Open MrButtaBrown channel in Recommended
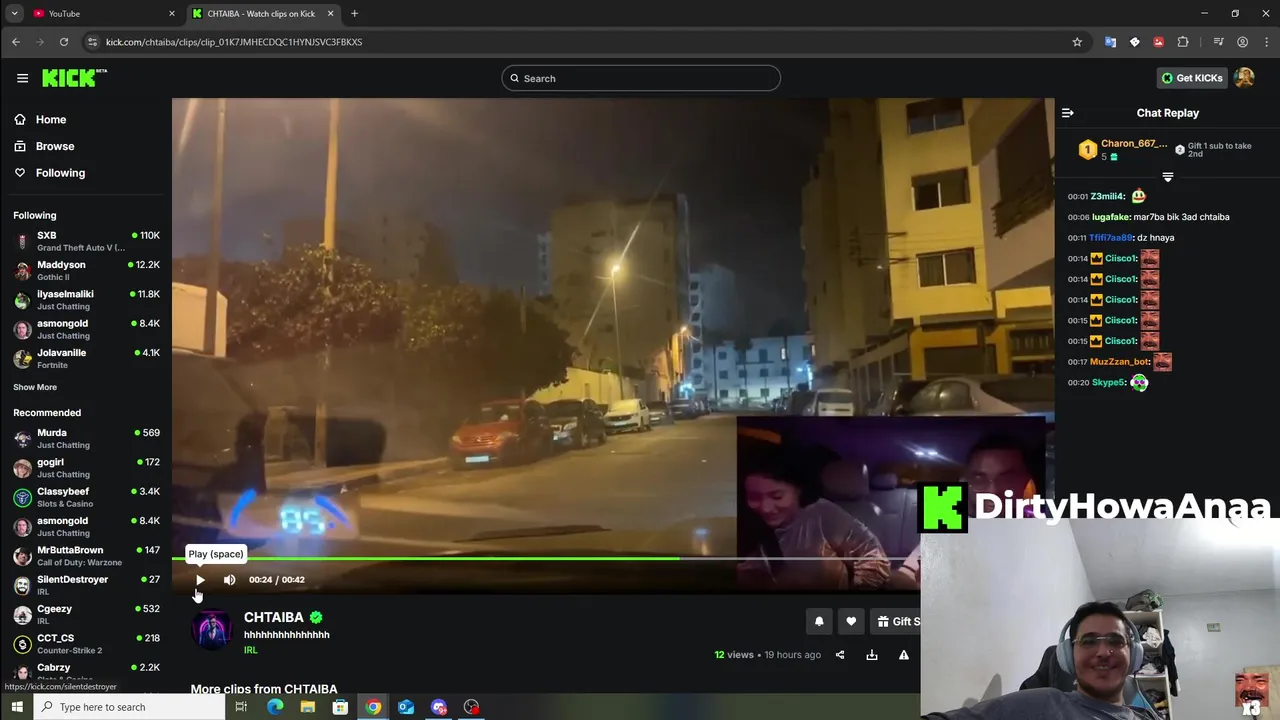The image size is (1280, 720). click(x=86, y=556)
